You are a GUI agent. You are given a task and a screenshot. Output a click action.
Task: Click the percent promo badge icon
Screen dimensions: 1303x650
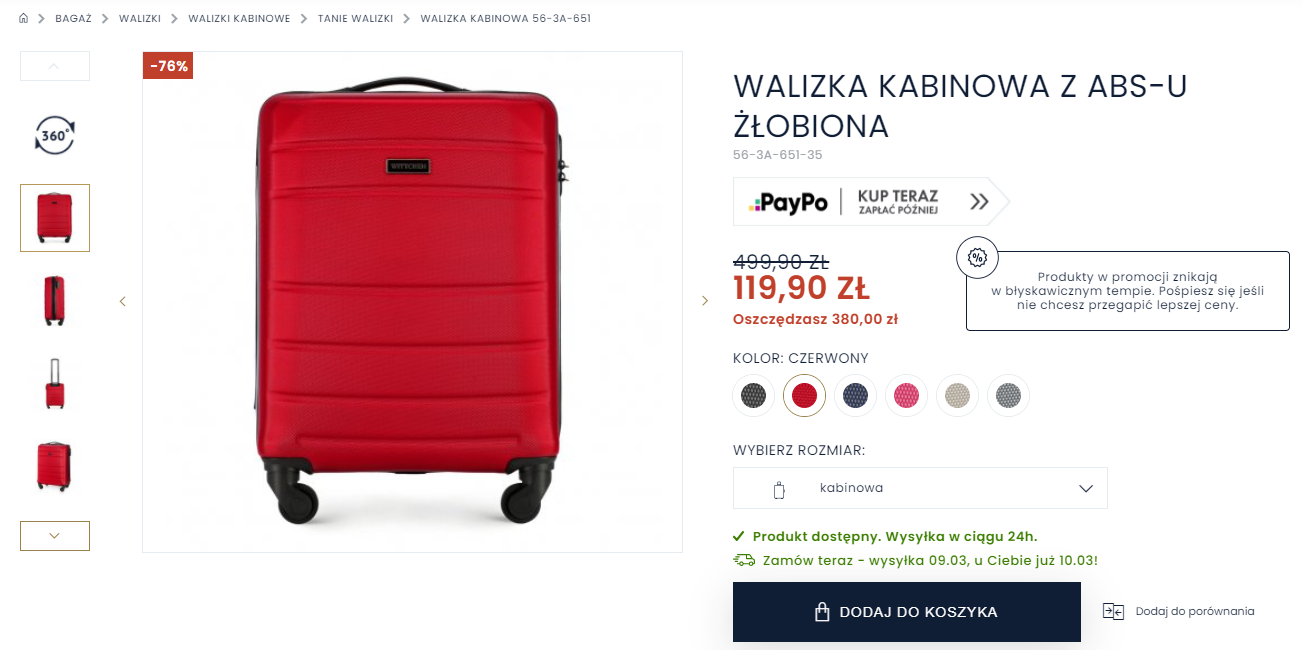point(977,257)
